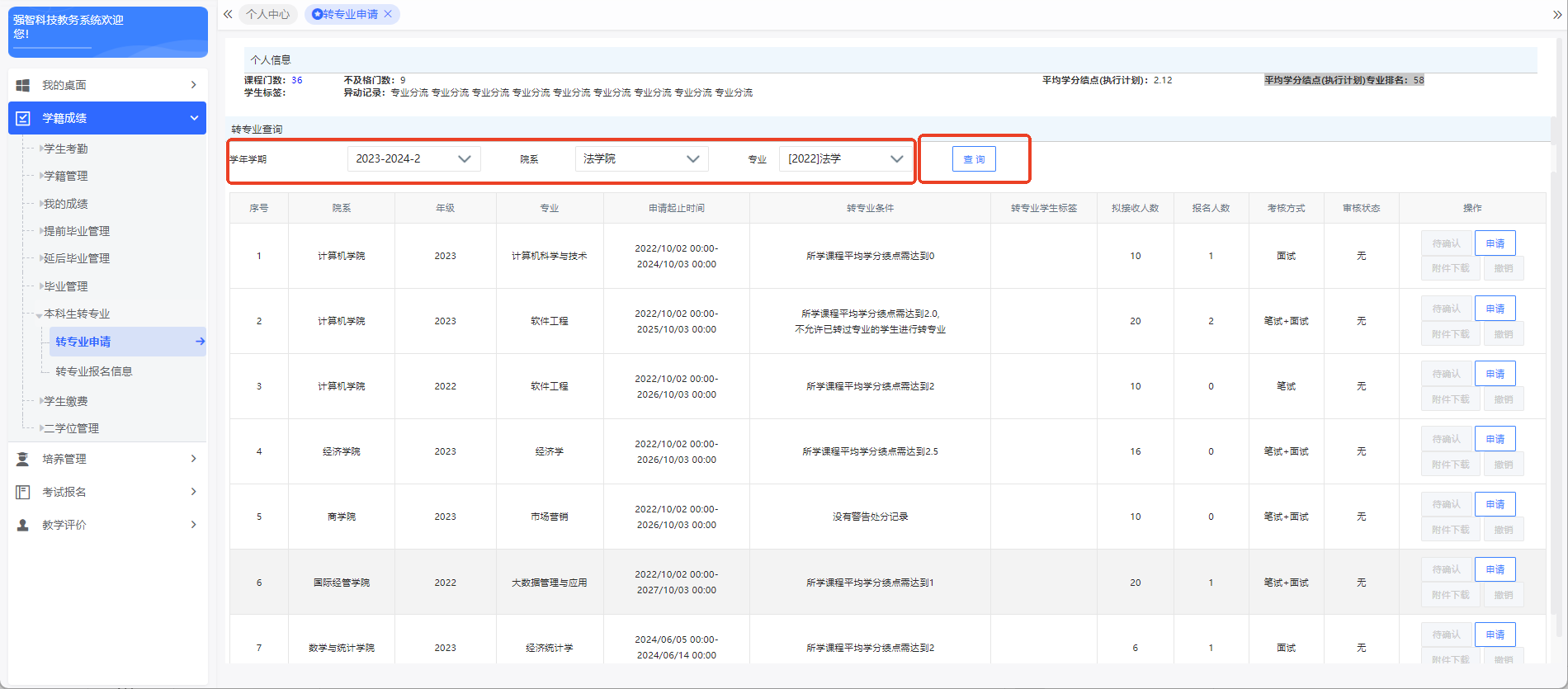
Task: Collapse the 本科生转专业 tree node
Action: pos(40,314)
